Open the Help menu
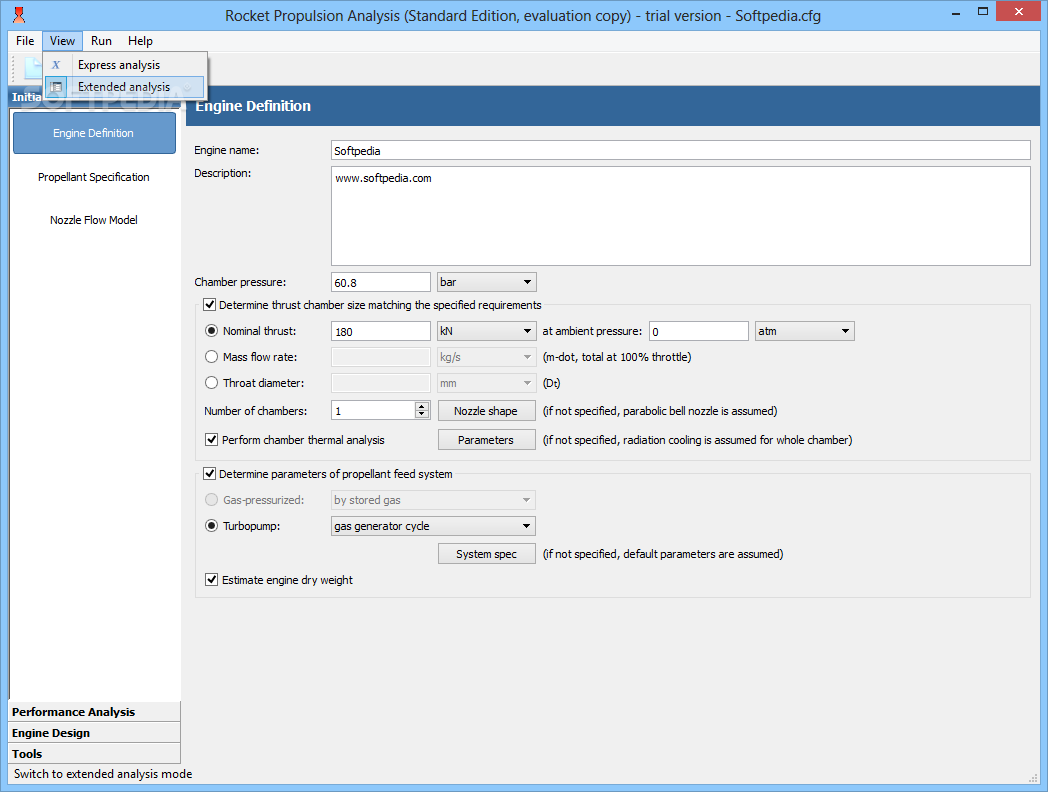 pyautogui.click(x=140, y=41)
